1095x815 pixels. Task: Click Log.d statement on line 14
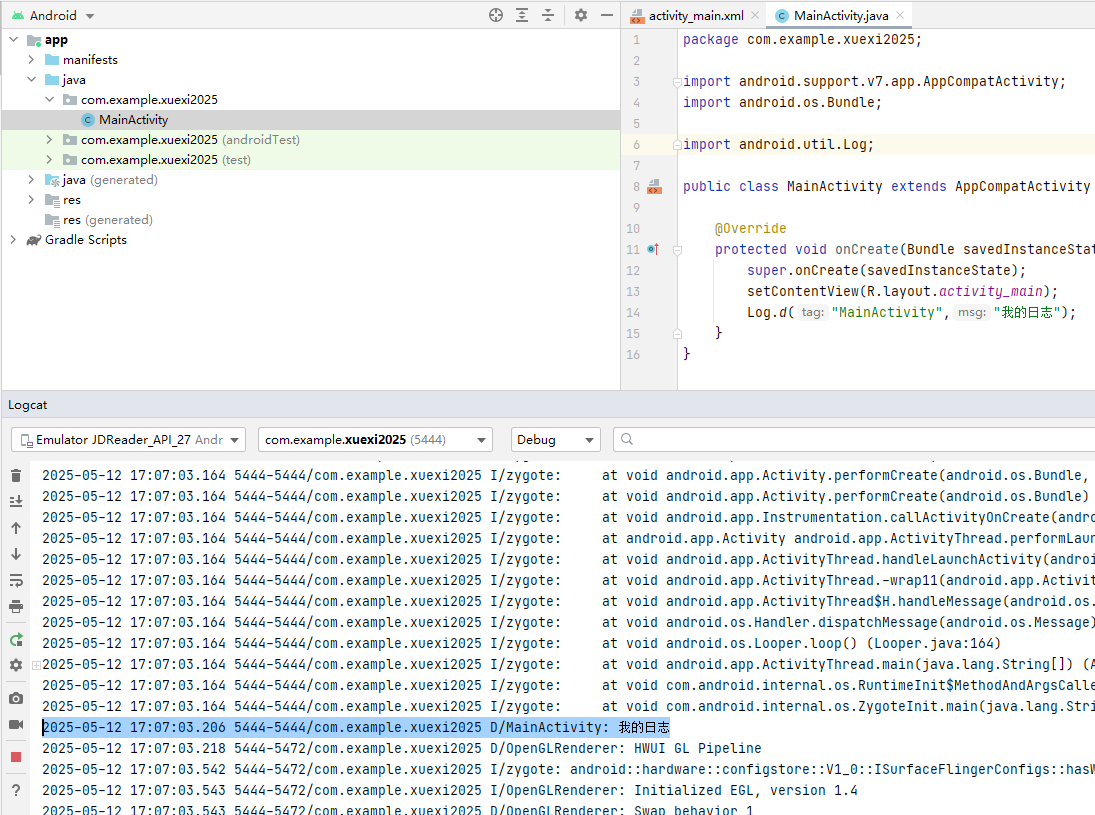(911, 312)
